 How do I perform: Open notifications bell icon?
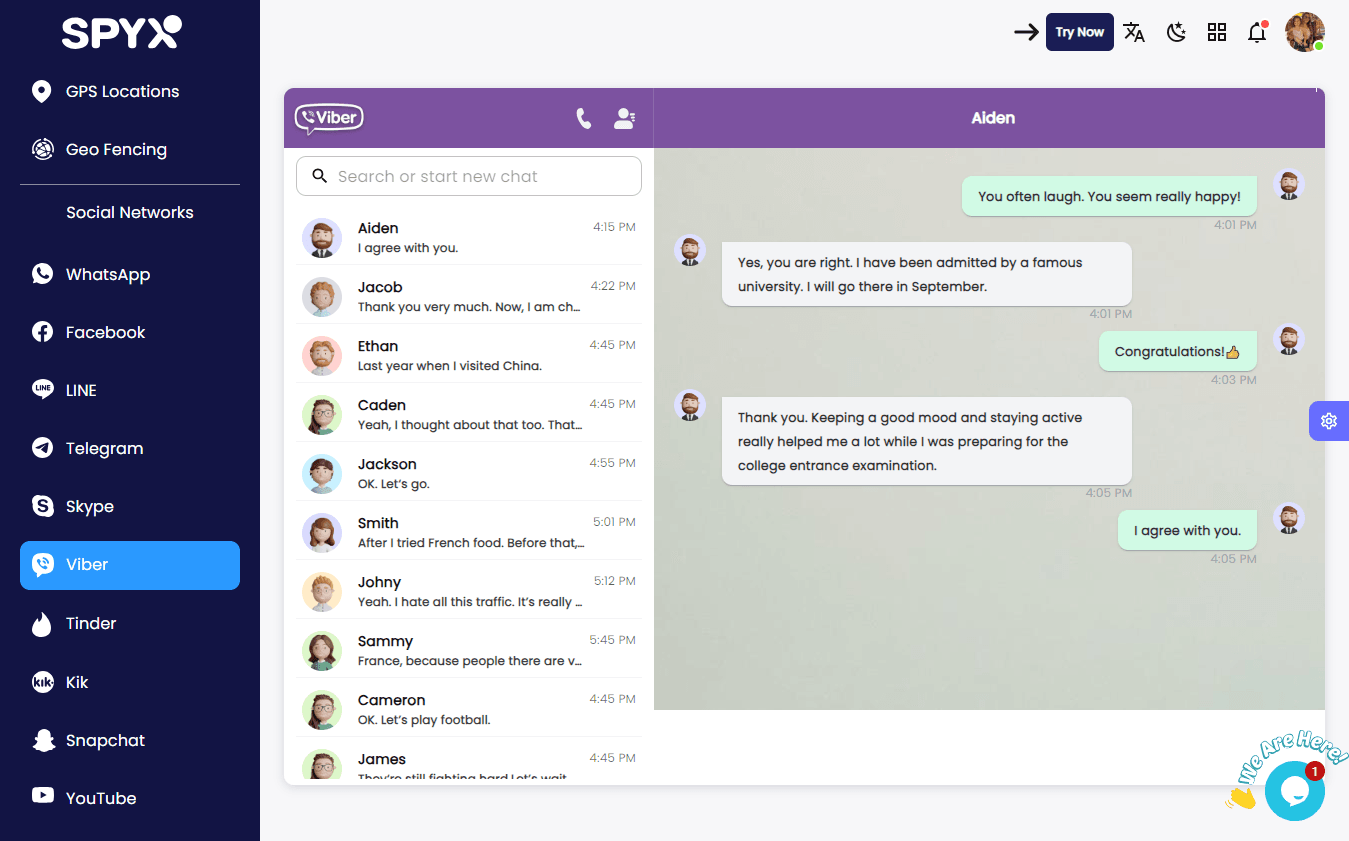[1257, 32]
